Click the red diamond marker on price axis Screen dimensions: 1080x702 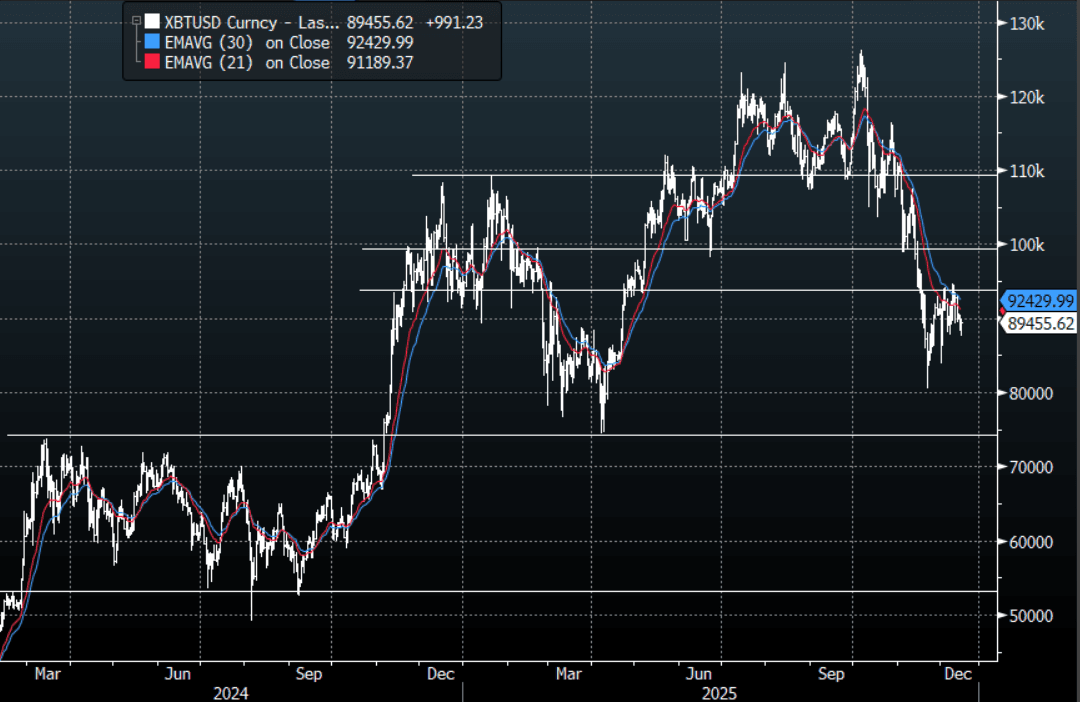pos(1002,312)
